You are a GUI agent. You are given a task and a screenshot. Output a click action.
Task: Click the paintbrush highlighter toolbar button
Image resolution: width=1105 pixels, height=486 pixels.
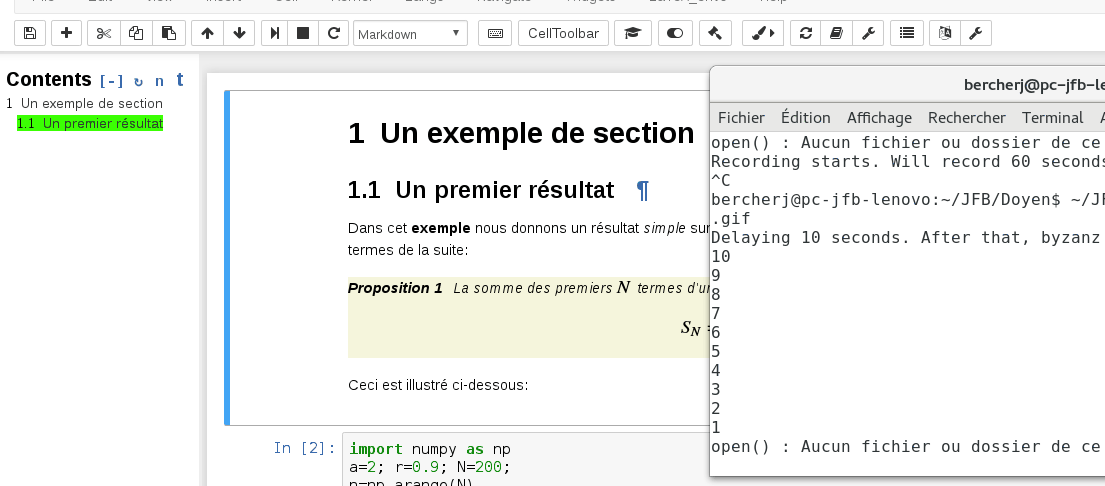point(763,33)
